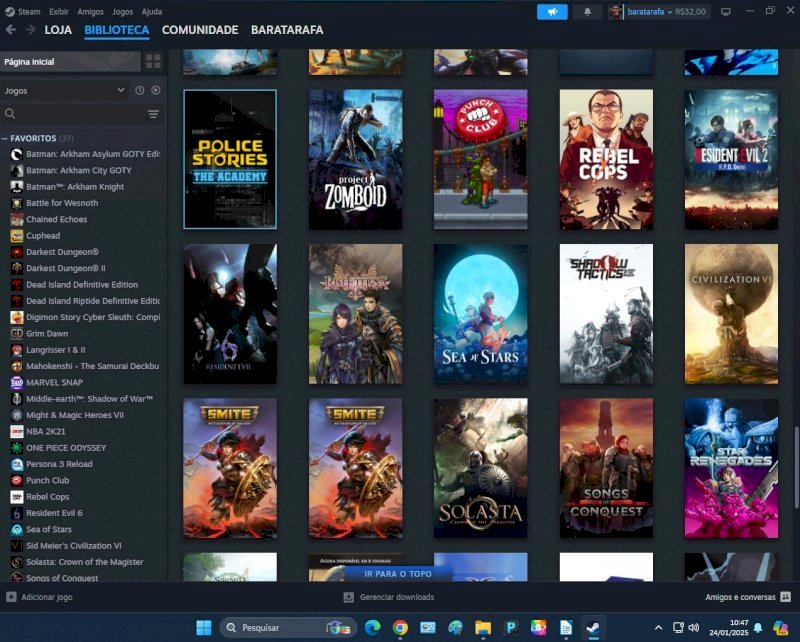Open Songs of Conquest cover
800x642 pixels.
pyautogui.click(x=606, y=468)
